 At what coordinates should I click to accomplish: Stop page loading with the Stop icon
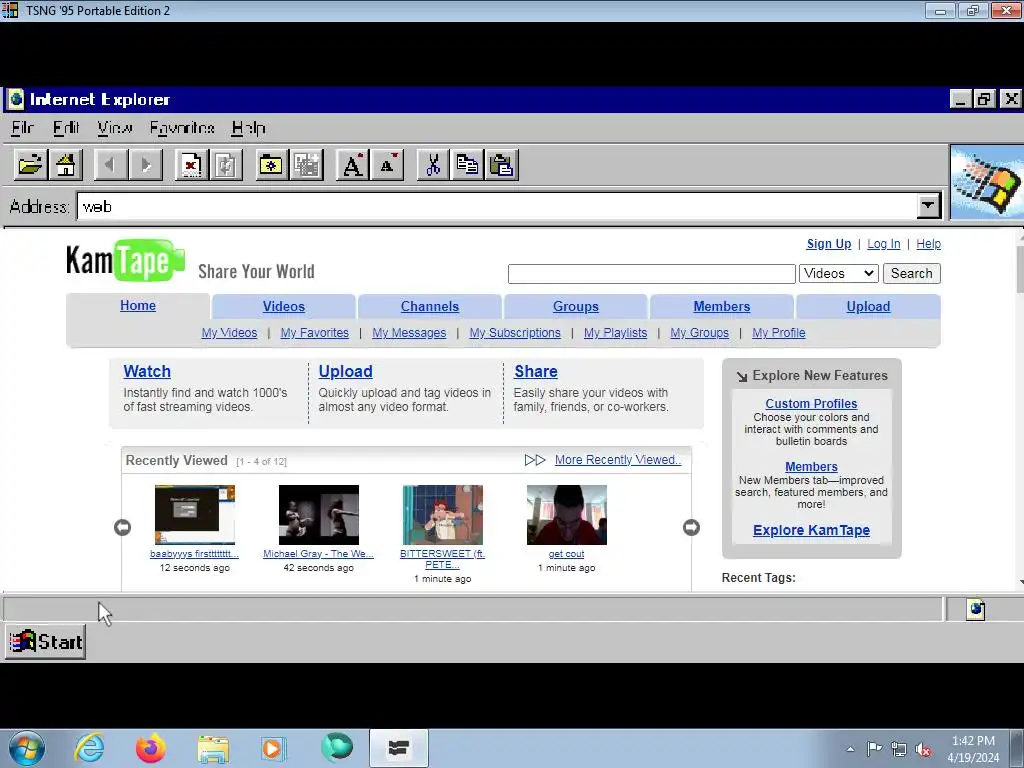coord(191,165)
